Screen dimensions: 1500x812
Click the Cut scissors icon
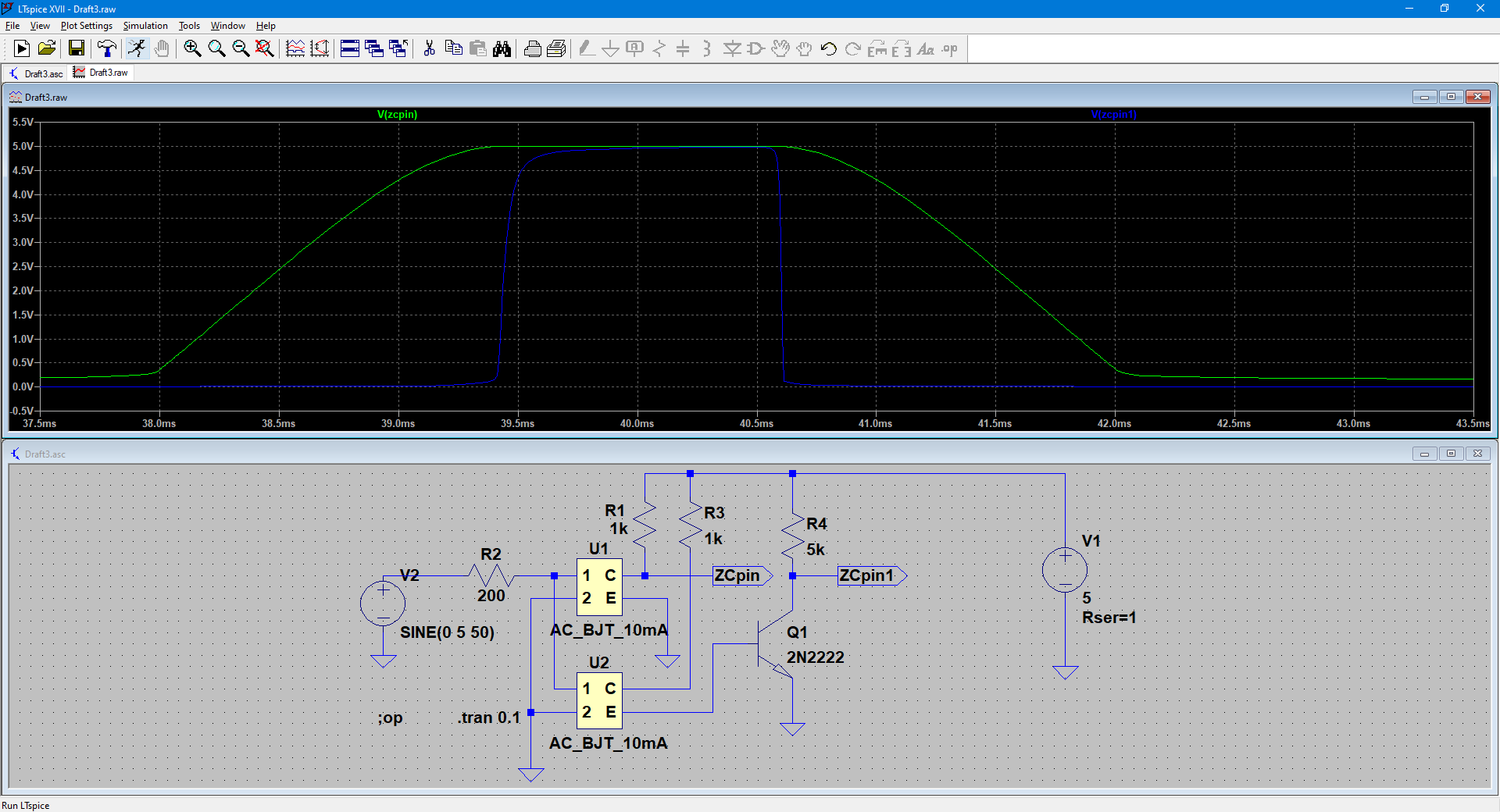tap(429, 49)
